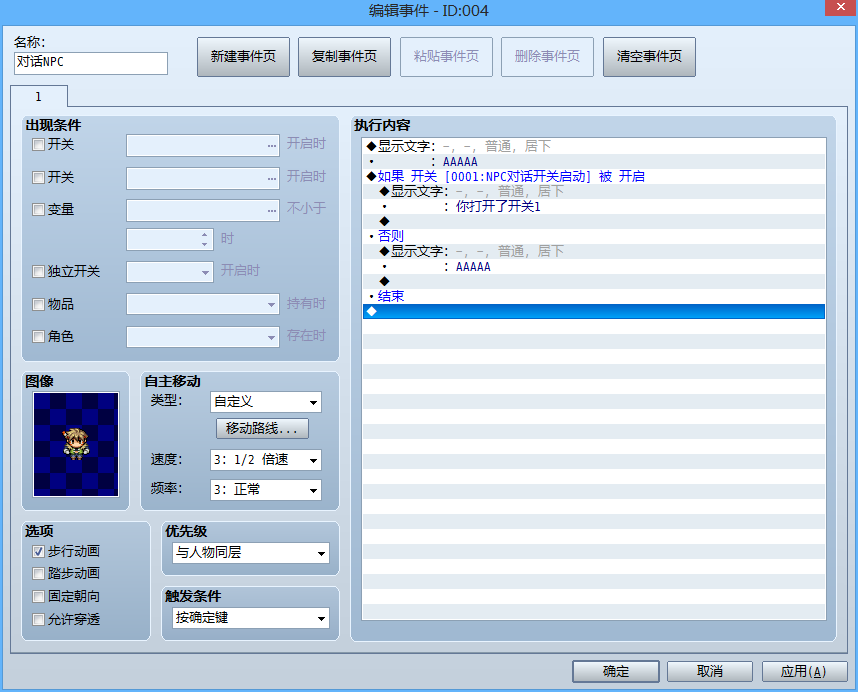Select the first ': AAAAA' text line

click(x=594, y=161)
